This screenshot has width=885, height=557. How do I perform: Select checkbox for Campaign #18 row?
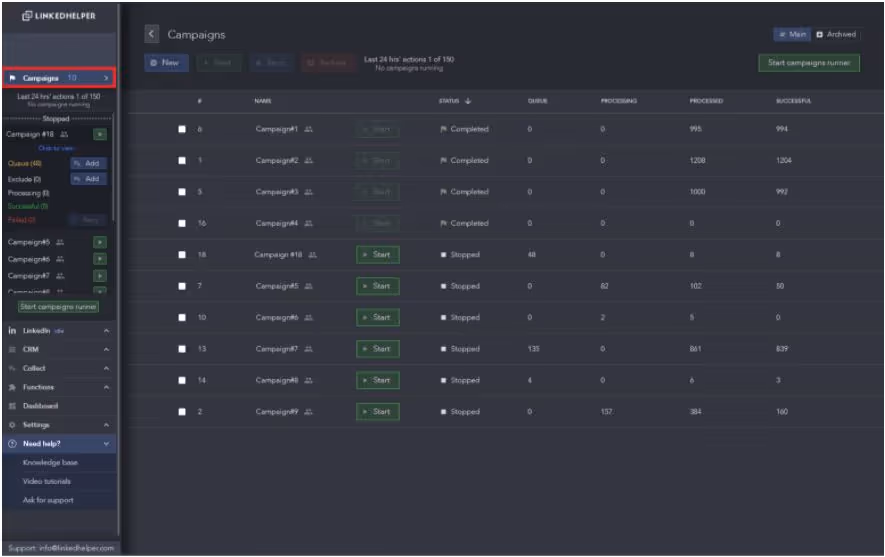182,255
